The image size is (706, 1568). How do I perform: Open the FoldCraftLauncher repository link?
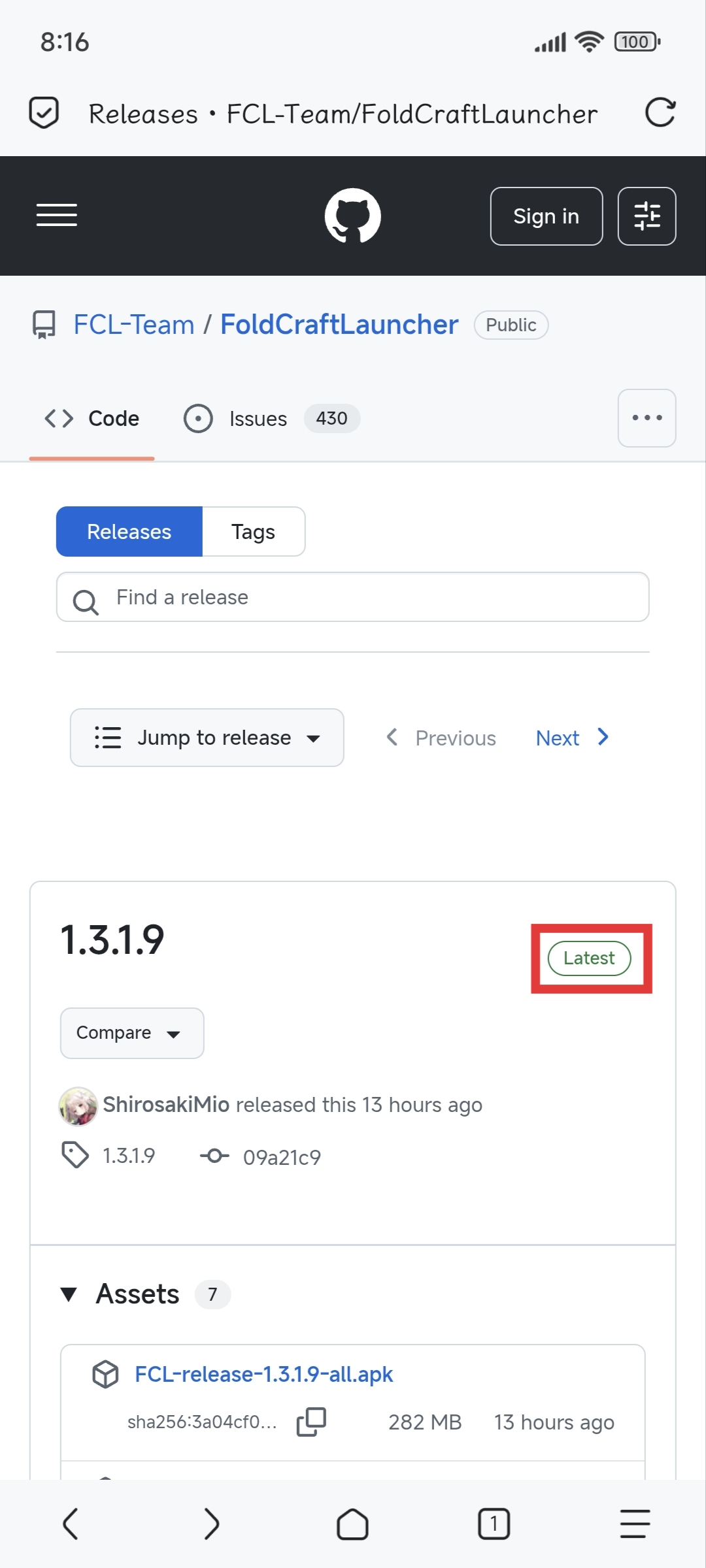(339, 325)
